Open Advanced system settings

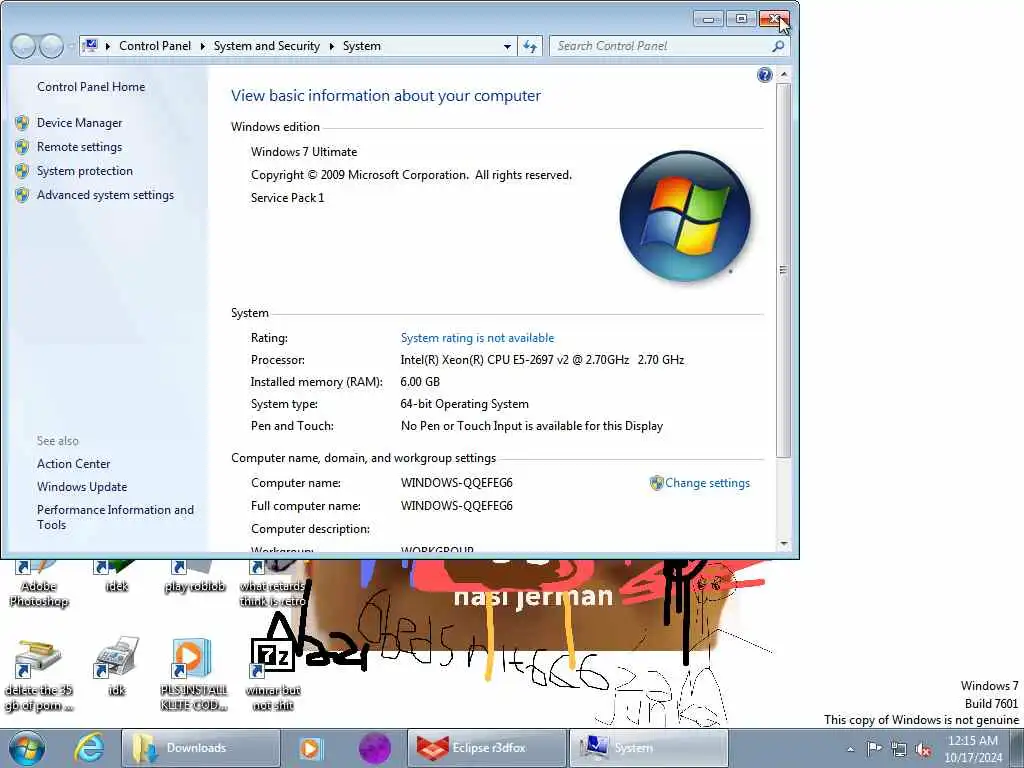click(x=105, y=195)
